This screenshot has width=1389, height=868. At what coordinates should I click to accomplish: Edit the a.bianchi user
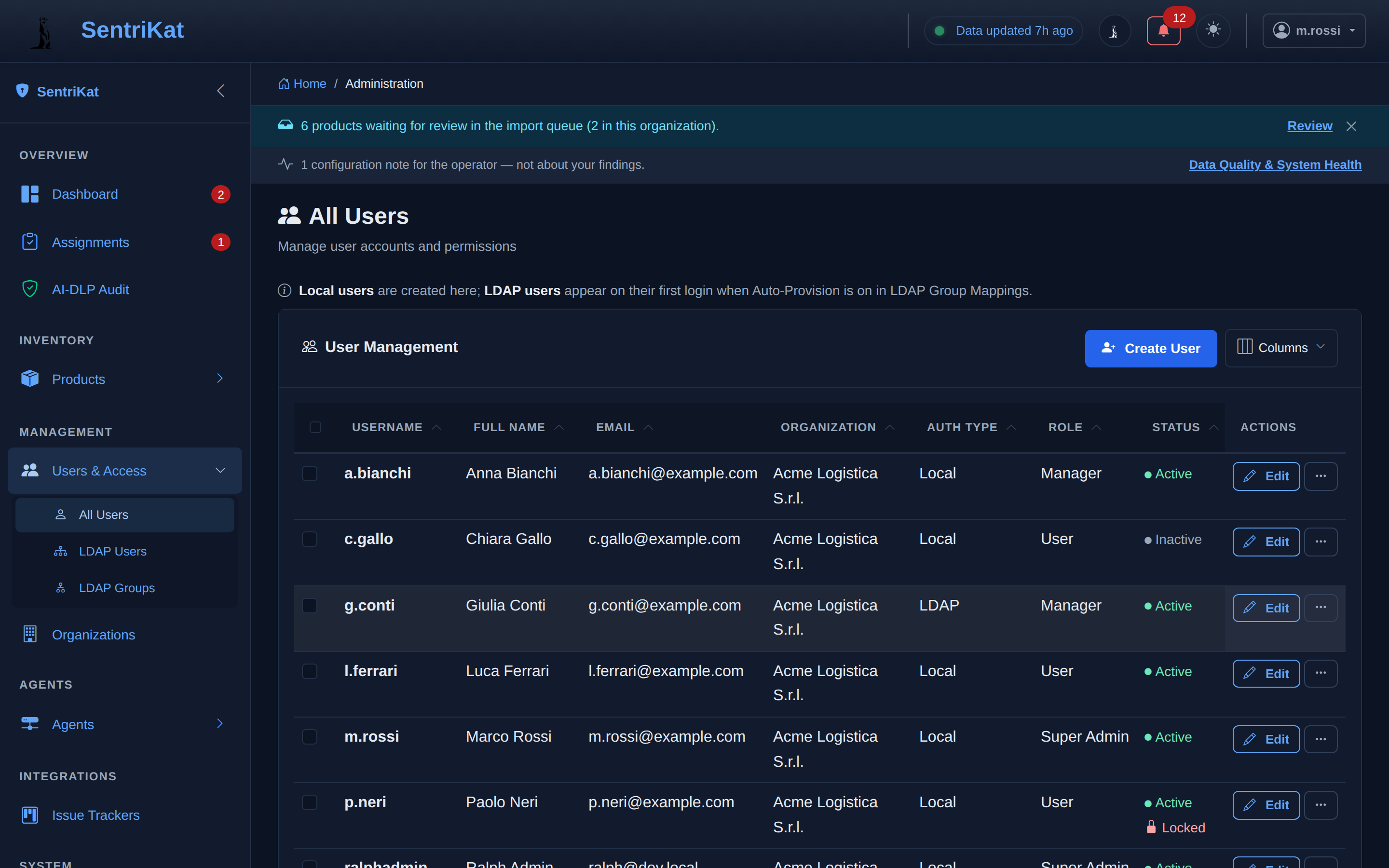1266,476
